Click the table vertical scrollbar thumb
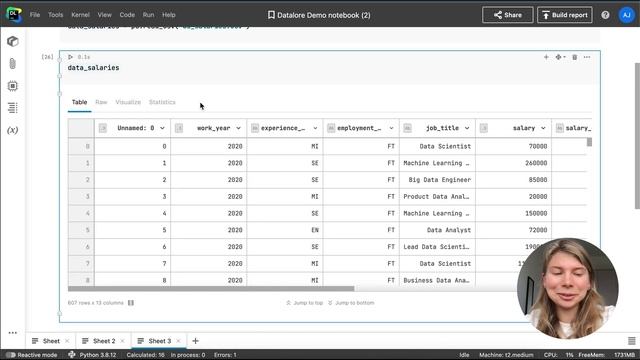This screenshot has width=640, height=360. click(589, 142)
